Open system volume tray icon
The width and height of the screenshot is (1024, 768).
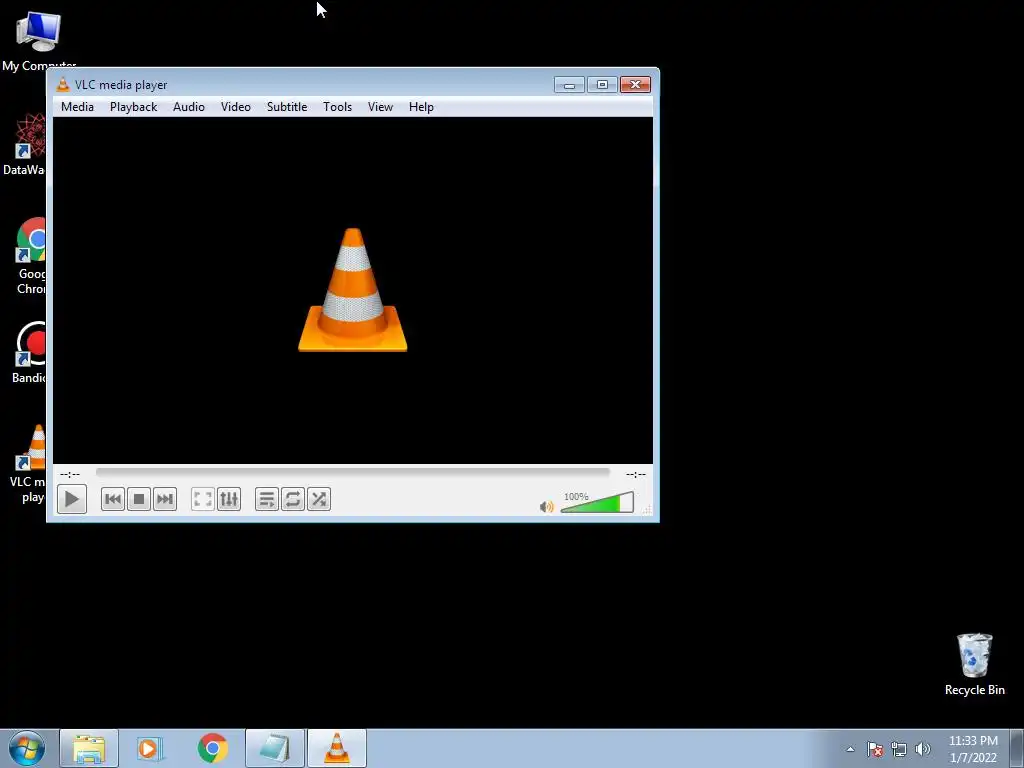click(x=923, y=750)
